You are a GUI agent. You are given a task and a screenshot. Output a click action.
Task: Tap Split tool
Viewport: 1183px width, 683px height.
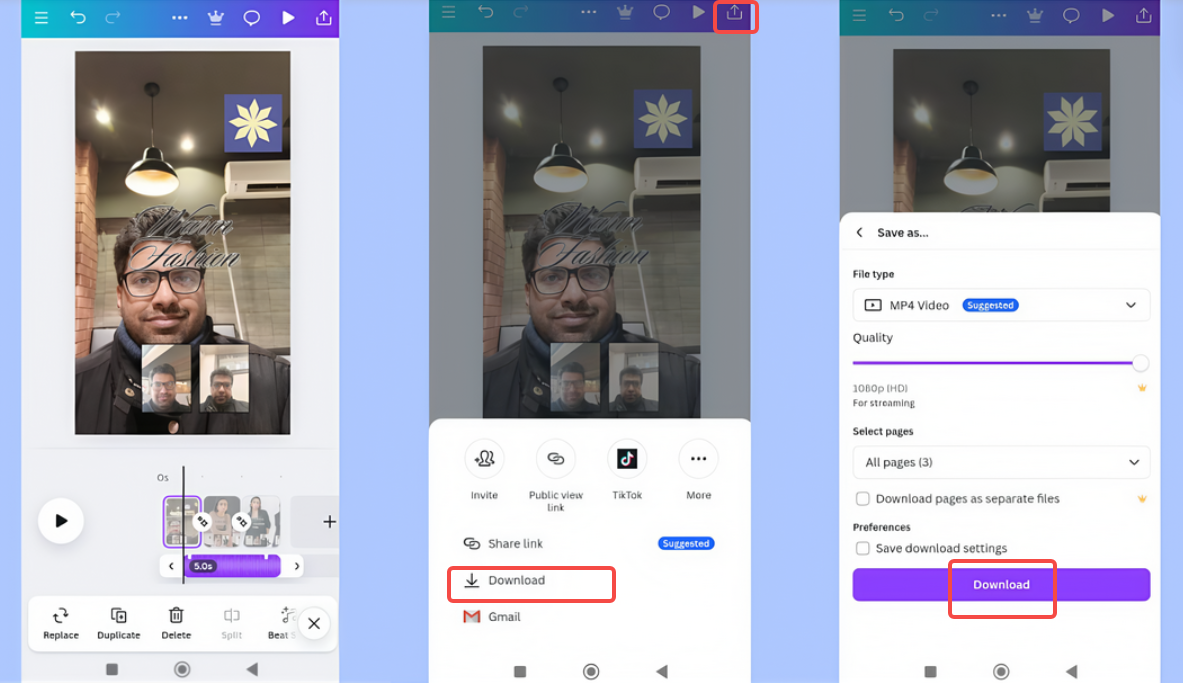232,623
